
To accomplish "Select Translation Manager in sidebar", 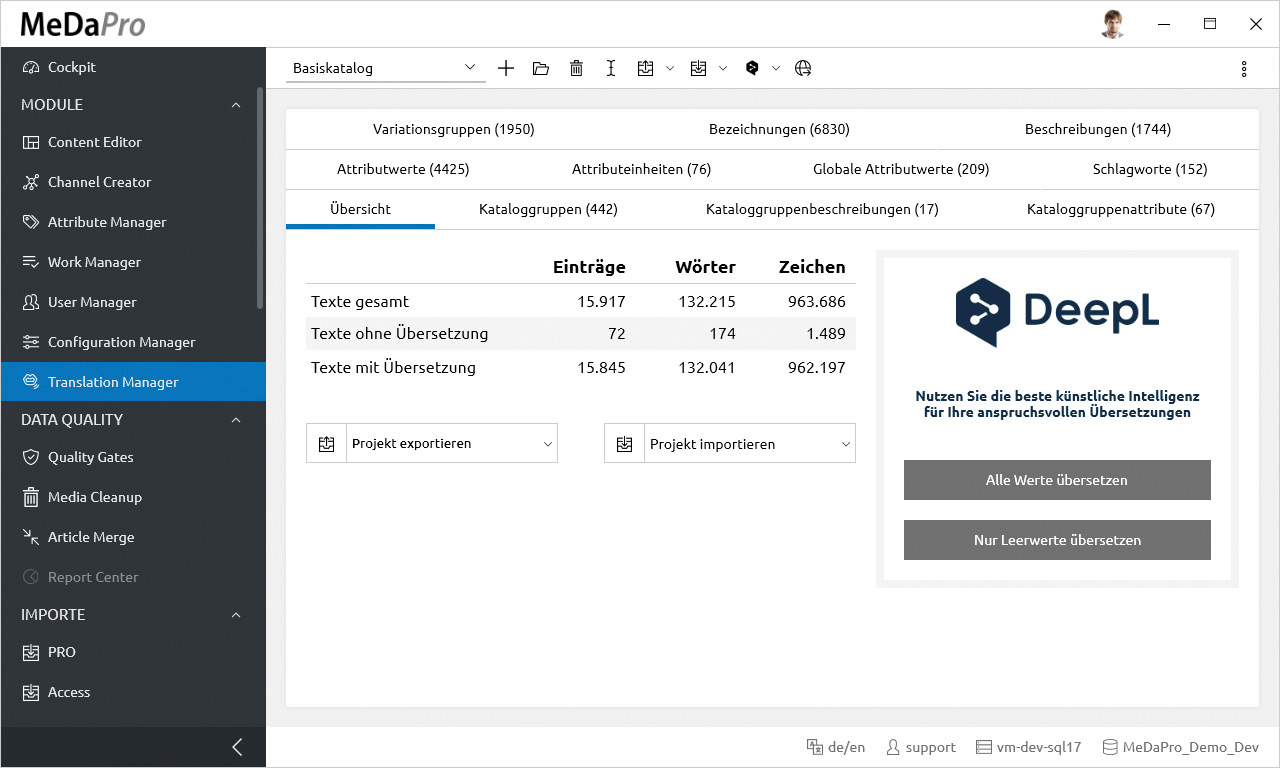I will click(x=133, y=382).
